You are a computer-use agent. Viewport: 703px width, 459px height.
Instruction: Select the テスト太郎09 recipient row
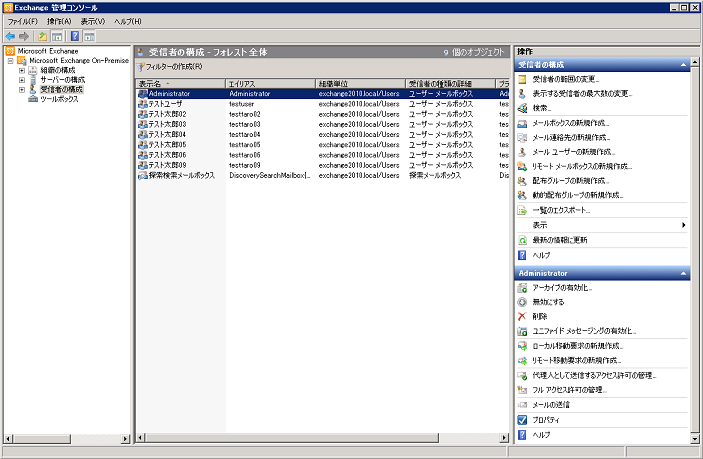[323, 165]
